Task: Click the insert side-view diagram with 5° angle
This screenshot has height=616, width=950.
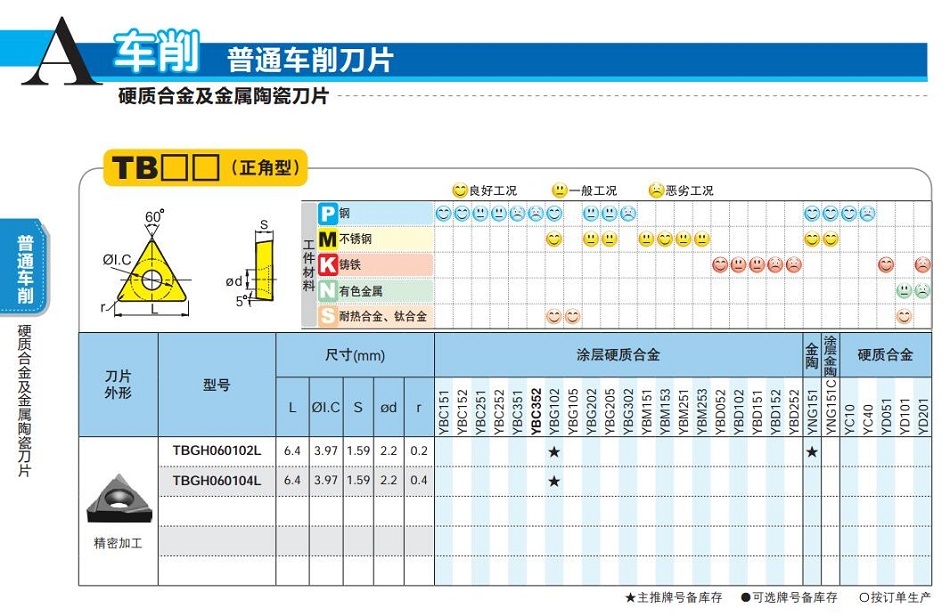Action: pyautogui.click(x=265, y=270)
